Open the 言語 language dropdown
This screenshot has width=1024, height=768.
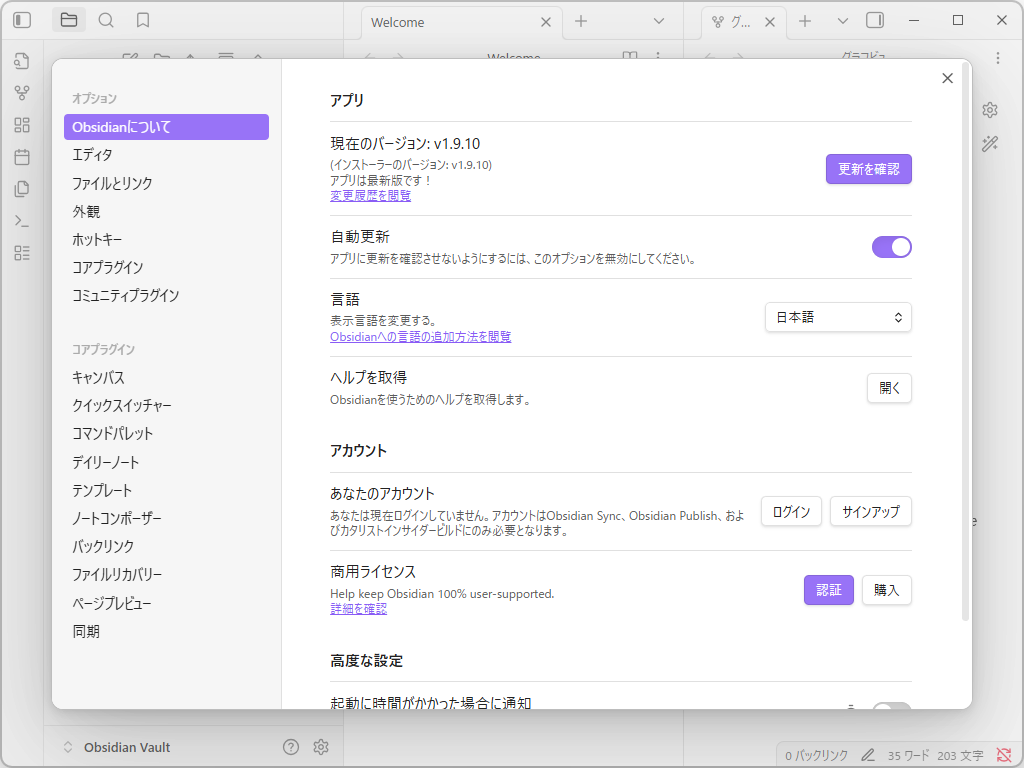click(x=838, y=317)
